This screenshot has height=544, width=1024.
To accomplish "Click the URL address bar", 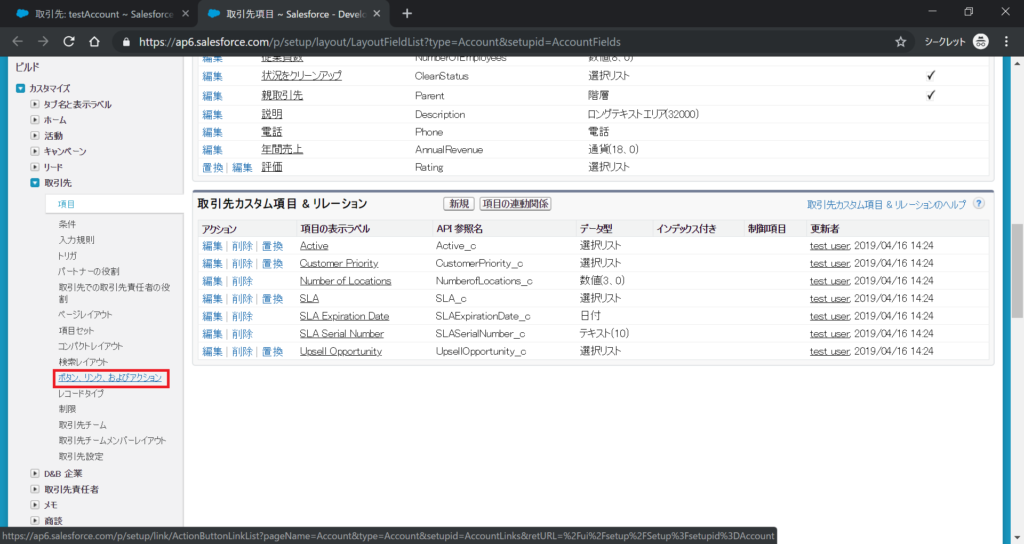I will coord(500,42).
